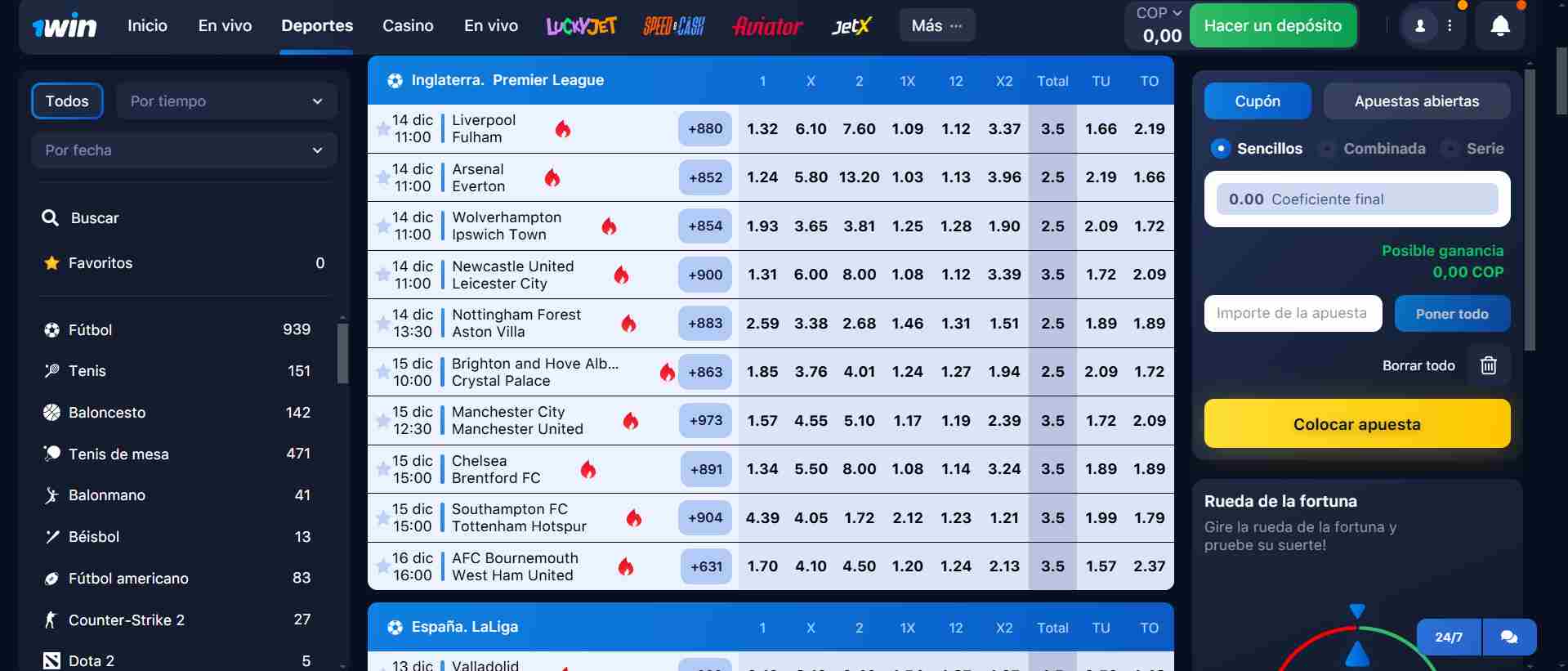Click the hot flame icon for Liverpool Fulham
The width and height of the screenshot is (1568, 671).
pyautogui.click(x=563, y=129)
